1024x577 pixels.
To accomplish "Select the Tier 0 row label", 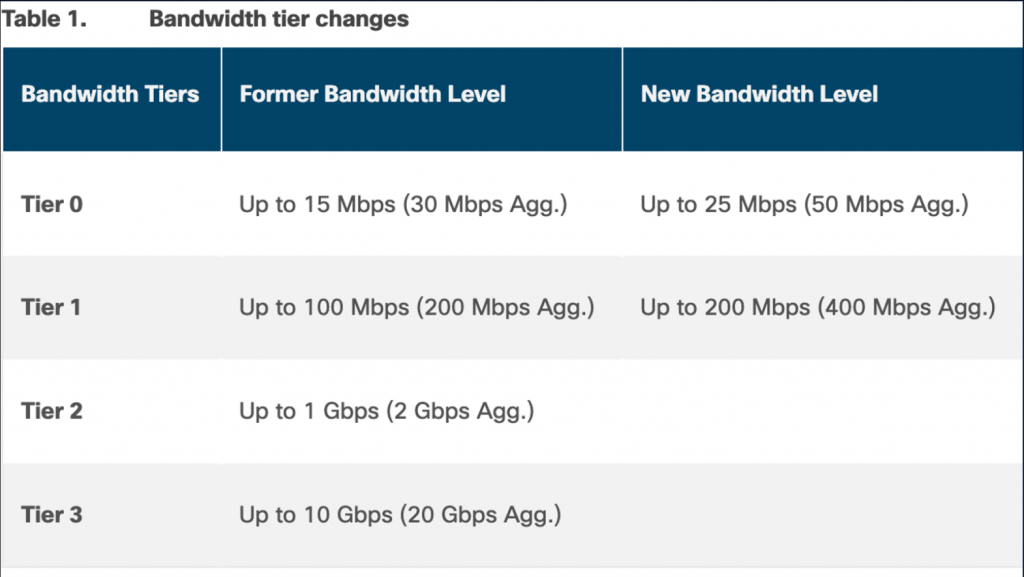I will click(x=52, y=205).
